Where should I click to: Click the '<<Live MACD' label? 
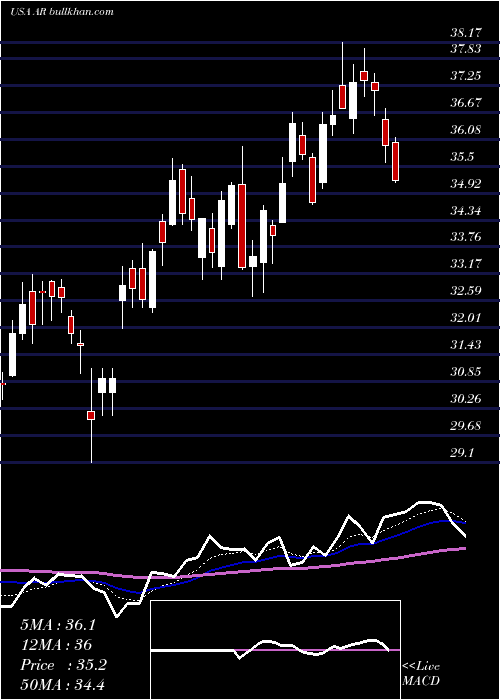click(421, 673)
